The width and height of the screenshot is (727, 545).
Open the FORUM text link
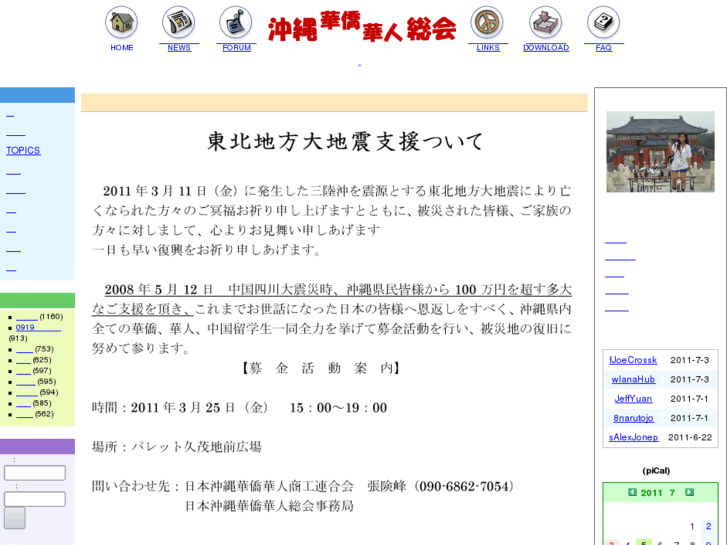tap(236, 48)
